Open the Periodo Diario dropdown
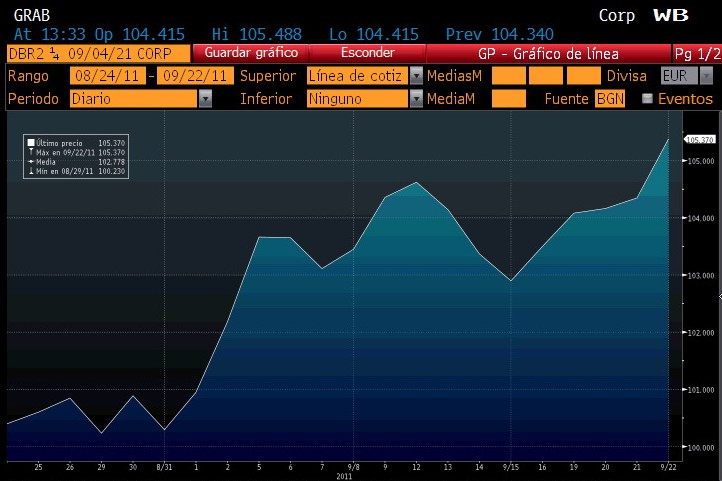The width and height of the screenshot is (722, 481). click(x=205, y=98)
